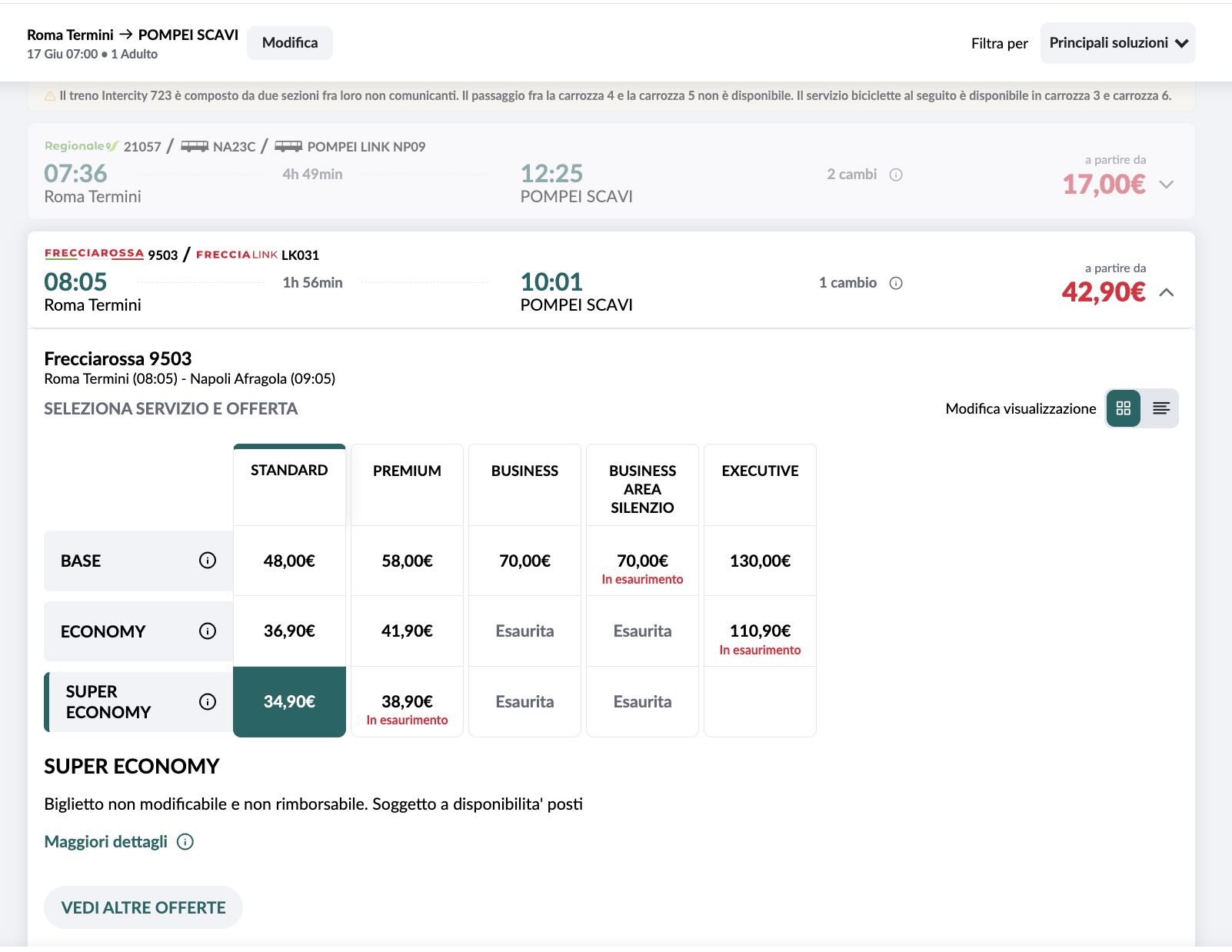Choose Premium Super Economy fare 38,90€
The height and width of the screenshot is (952, 1232).
407,701
